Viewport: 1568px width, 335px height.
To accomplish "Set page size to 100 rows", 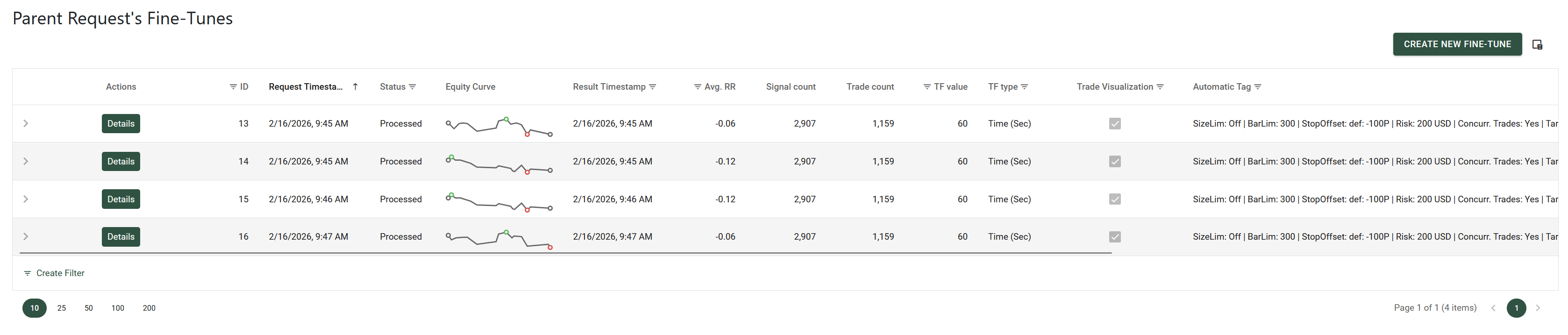I will [117, 308].
